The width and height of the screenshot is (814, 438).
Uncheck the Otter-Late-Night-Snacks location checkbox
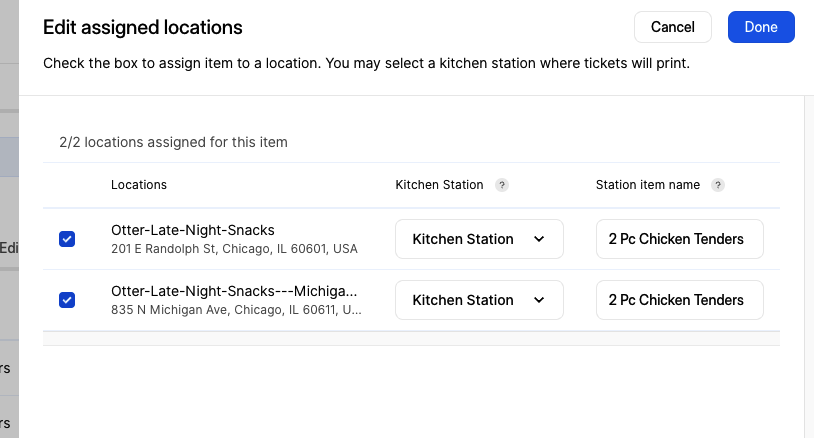click(x=67, y=239)
